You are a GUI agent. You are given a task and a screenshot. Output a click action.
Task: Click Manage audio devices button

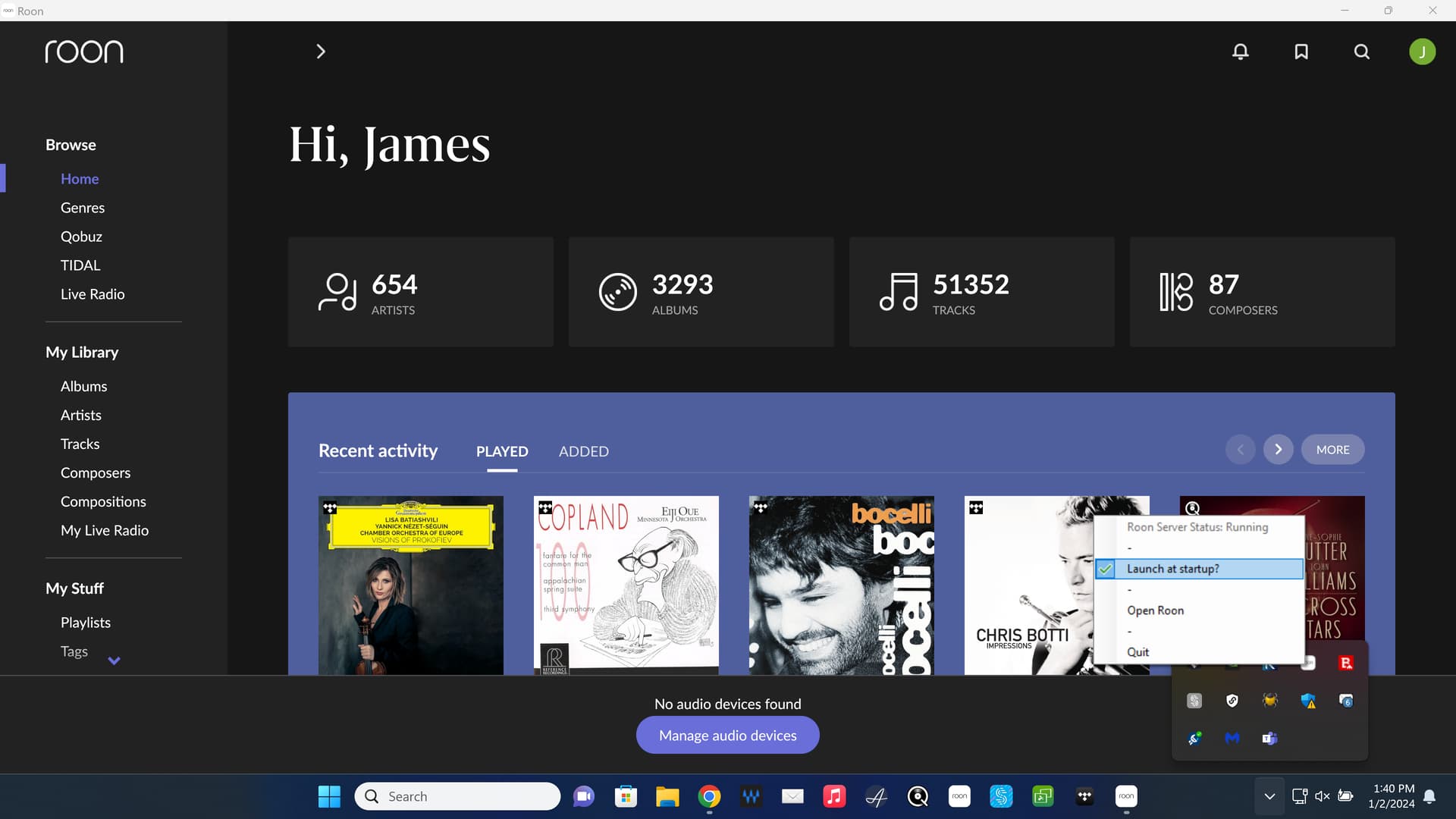coord(728,735)
